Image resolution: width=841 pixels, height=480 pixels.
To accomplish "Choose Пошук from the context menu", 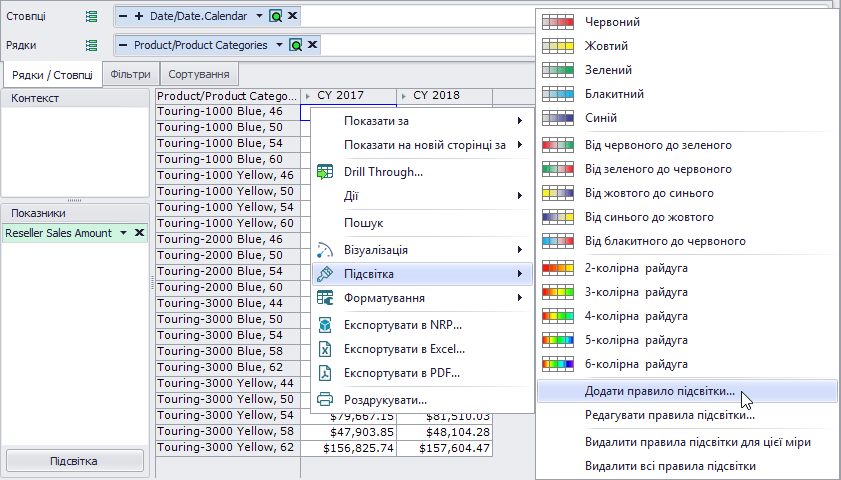I will point(423,223).
